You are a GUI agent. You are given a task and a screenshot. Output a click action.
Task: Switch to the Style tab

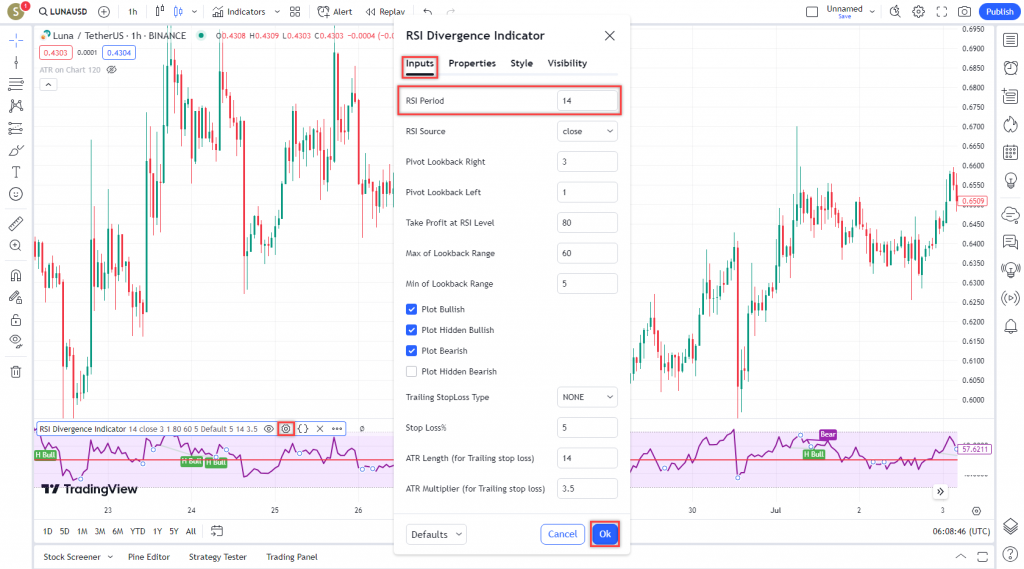pos(522,63)
